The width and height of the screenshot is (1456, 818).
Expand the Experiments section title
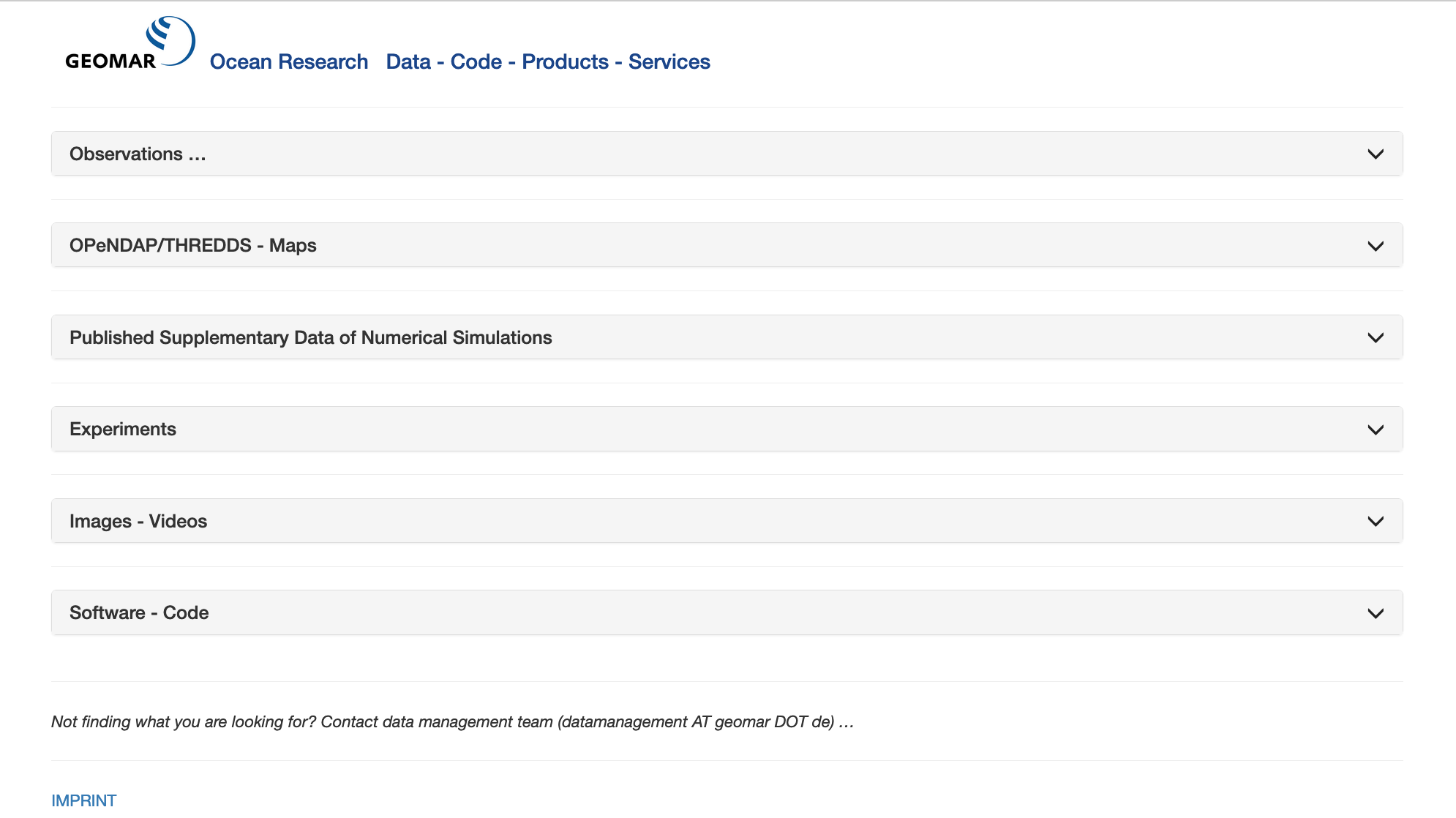[123, 429]
